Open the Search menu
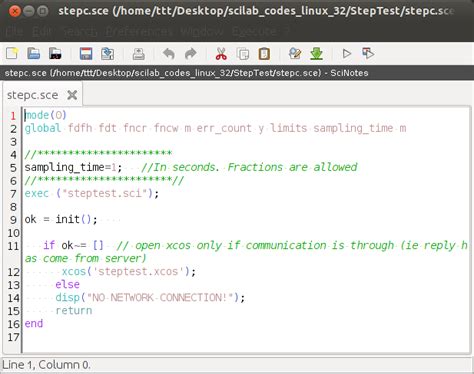This screenshot has width=474, height=374. click(79, 32)
